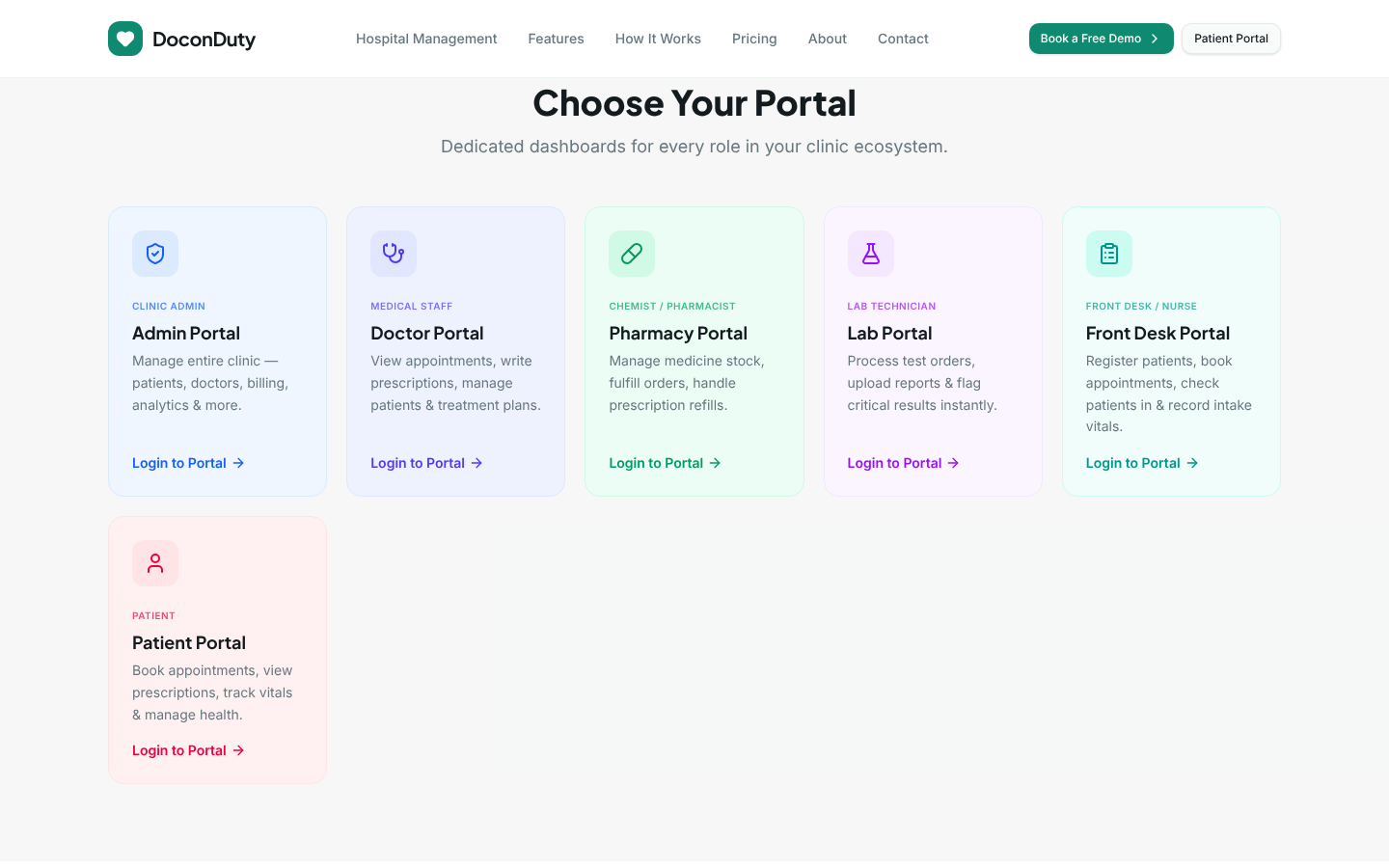This screenshot has width=1389, height=868.
Task: Navigate to the Contact page
Action: point(903,39)
